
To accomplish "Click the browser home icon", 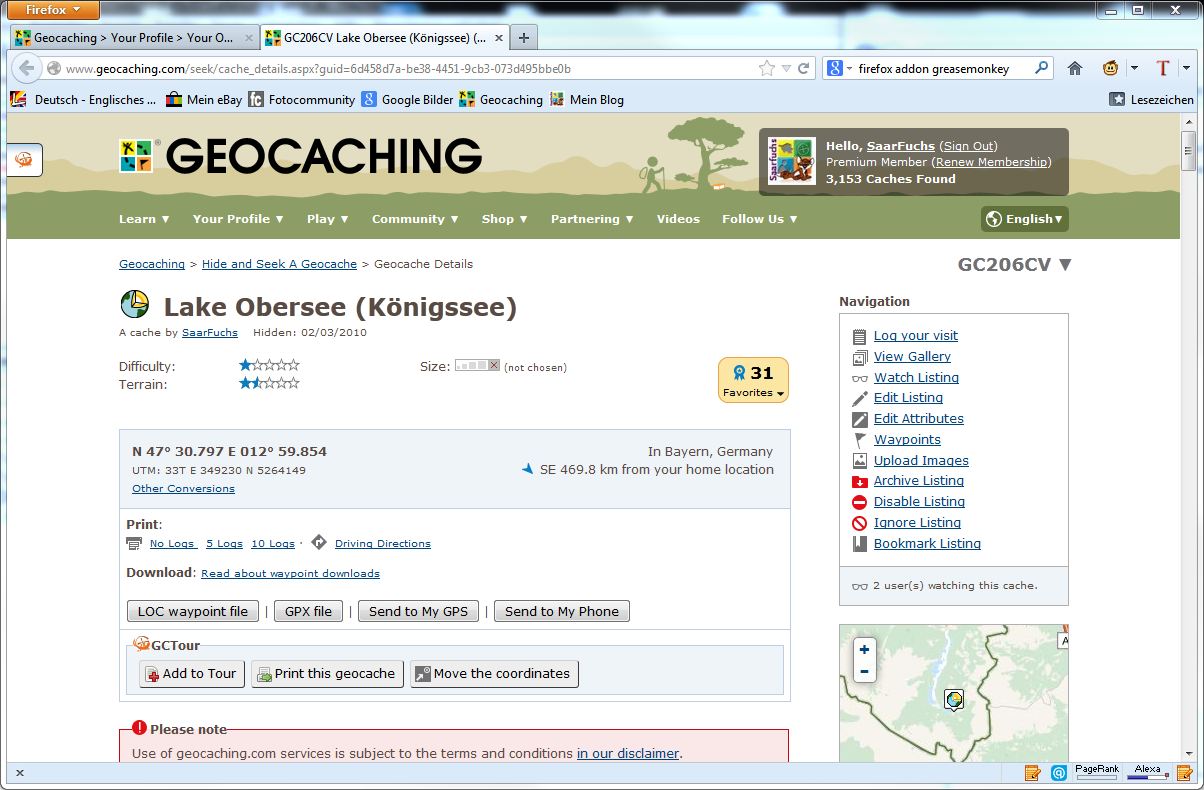I will tap(1075, 69).
